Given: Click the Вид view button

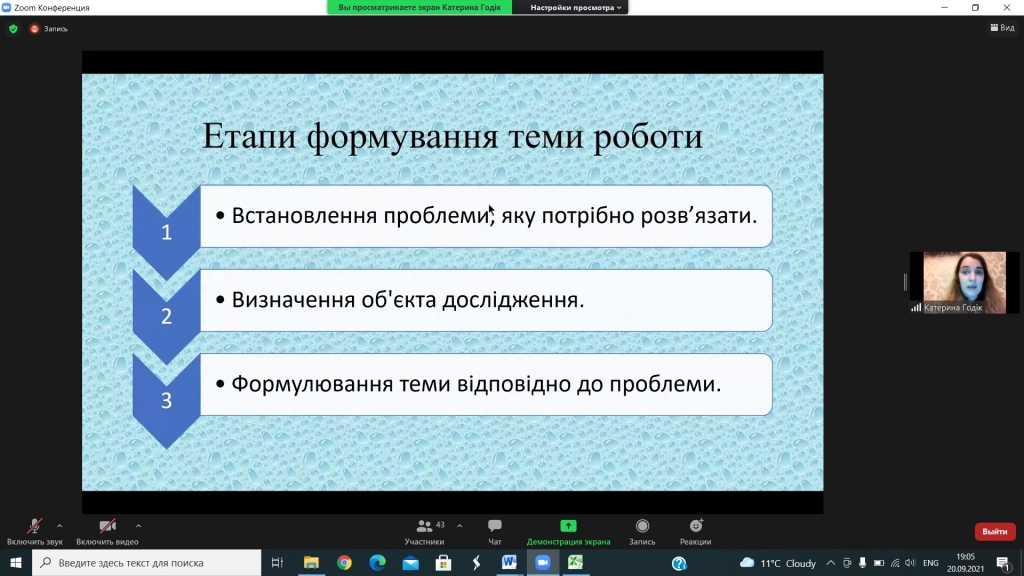Looking at the screenshot, I should pos(1001,28).
